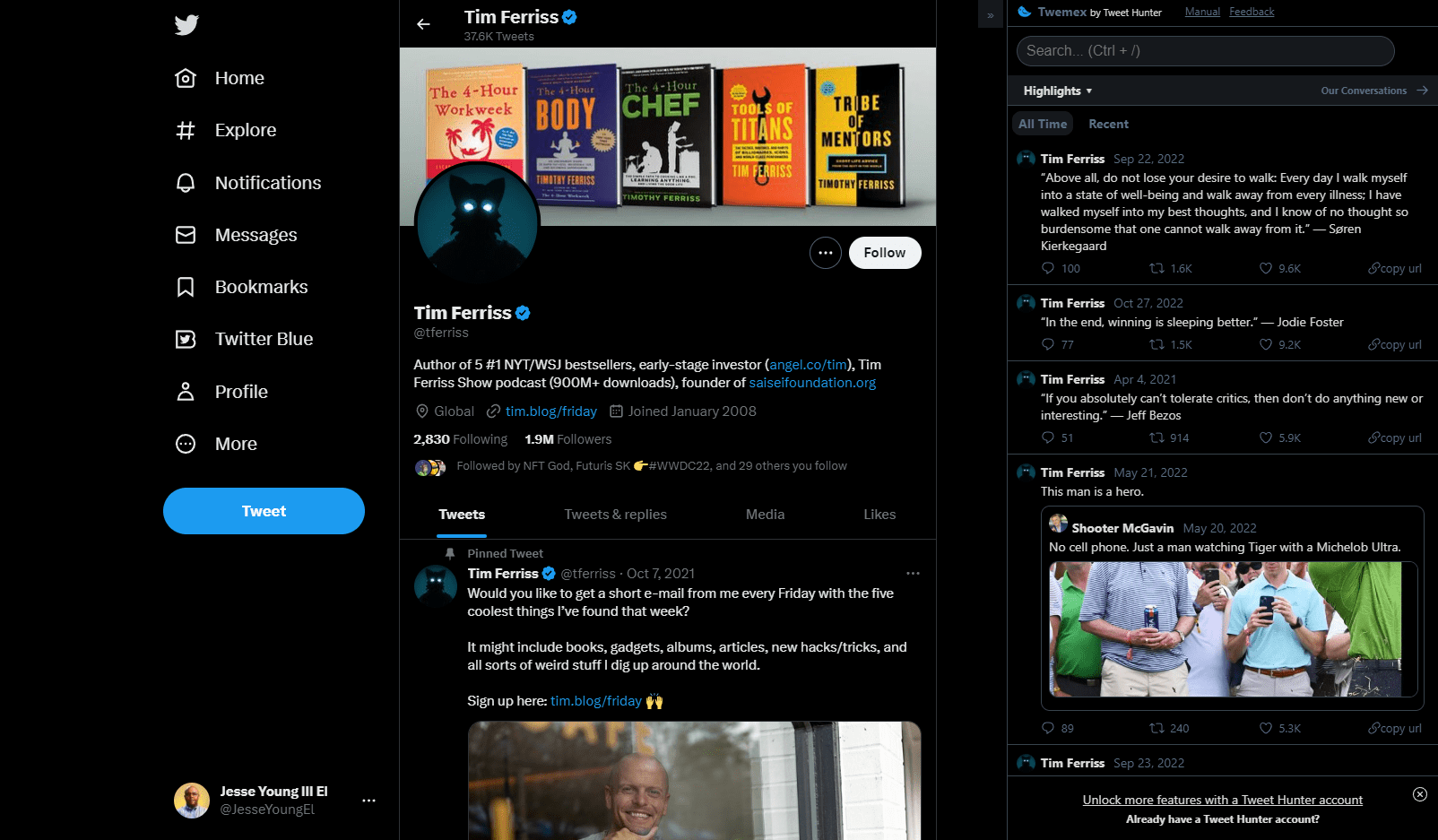Switch to the Tweets tab
The width and height of the screenshot is (1438, 840).
coord(462,515)
